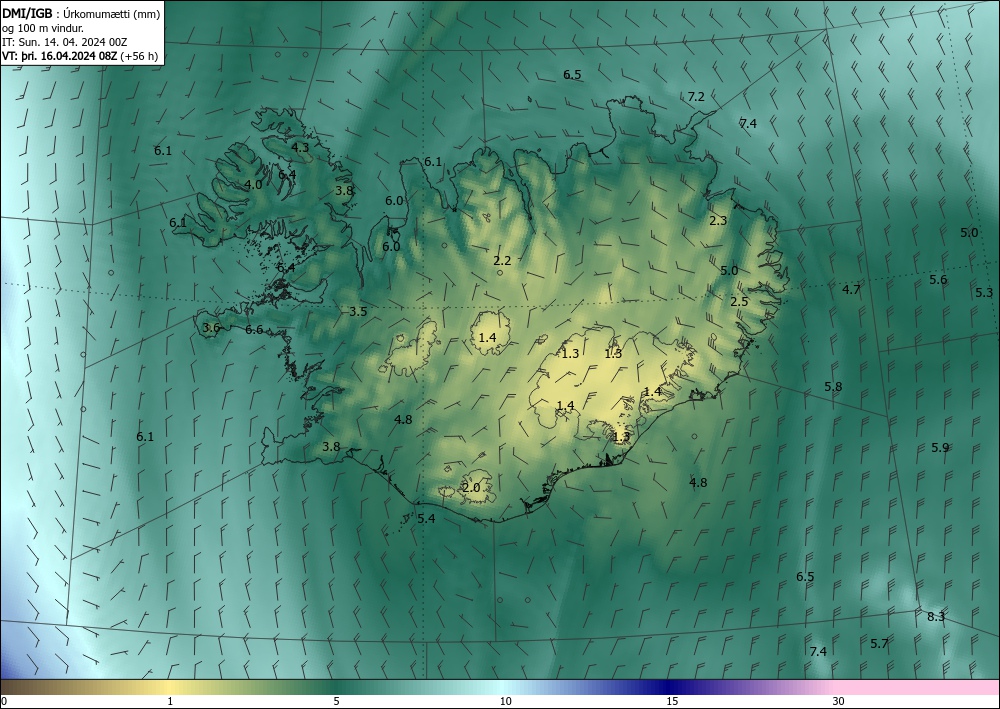This screenshot has width=1000, height=709.
Task: Click the 'og 100 m vindur.' legend line
Action: [43, 28]
